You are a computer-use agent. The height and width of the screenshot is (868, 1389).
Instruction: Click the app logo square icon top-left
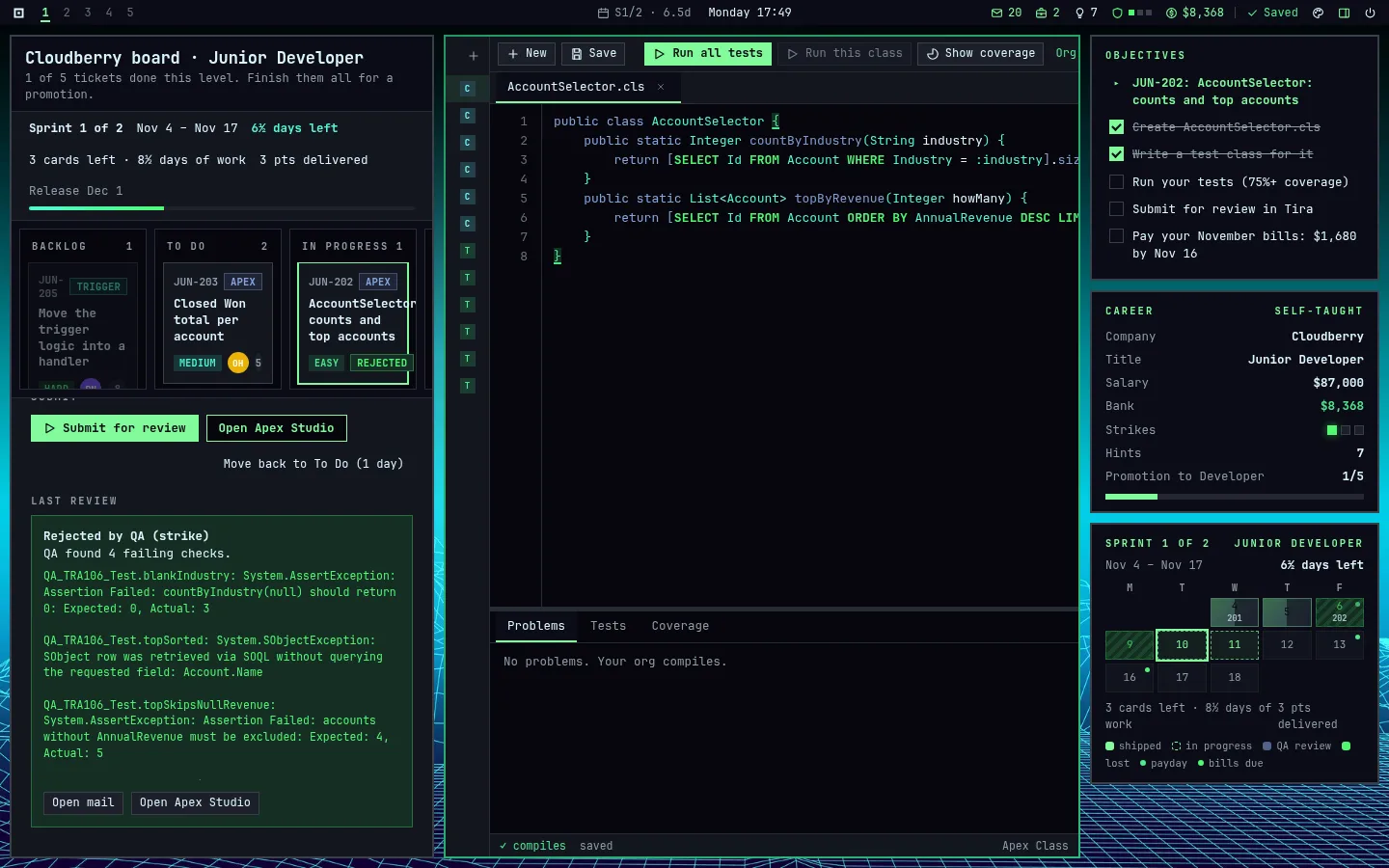[x=18, y=13]
